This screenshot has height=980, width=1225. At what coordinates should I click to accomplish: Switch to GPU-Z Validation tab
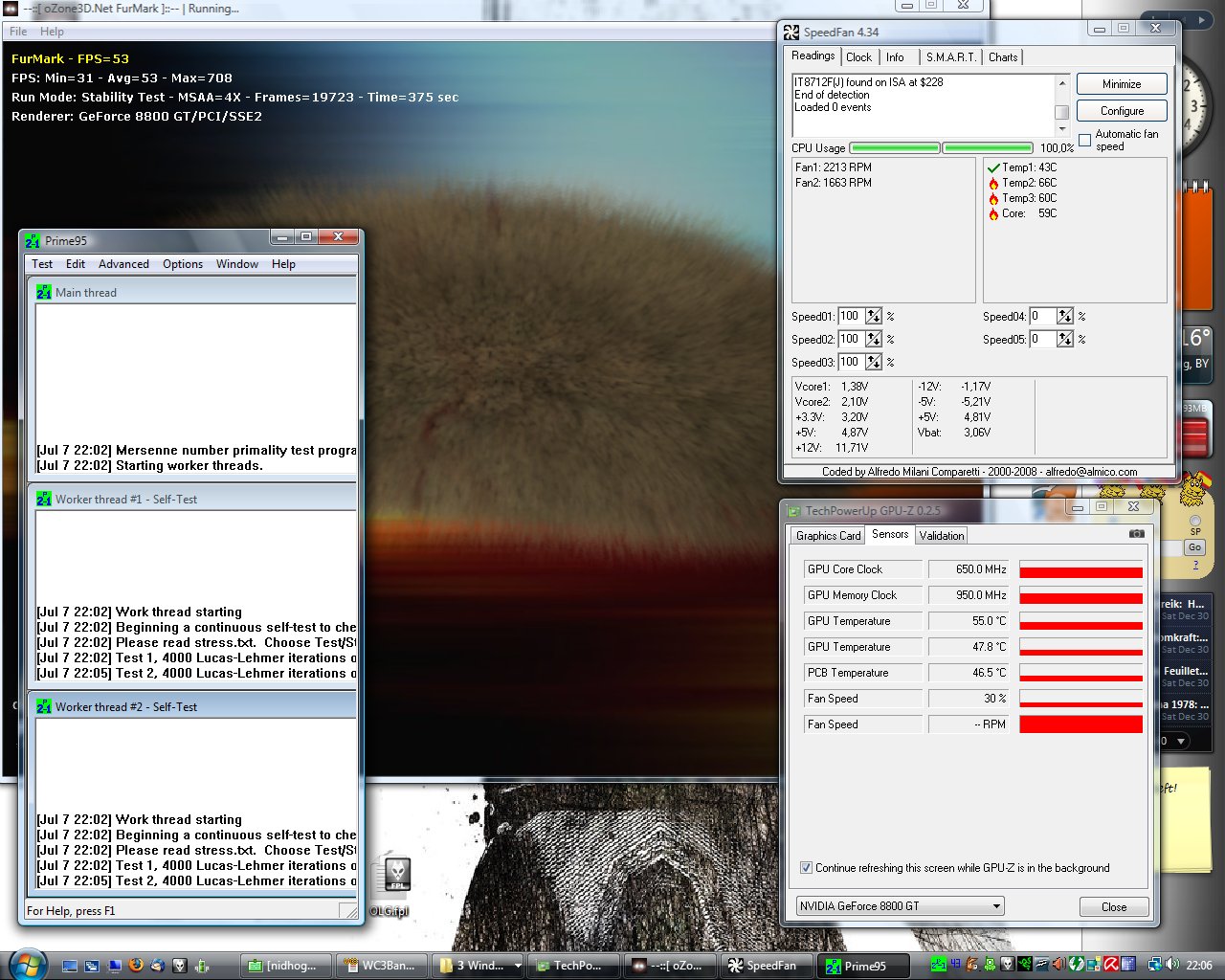click(x=941, y=536)
